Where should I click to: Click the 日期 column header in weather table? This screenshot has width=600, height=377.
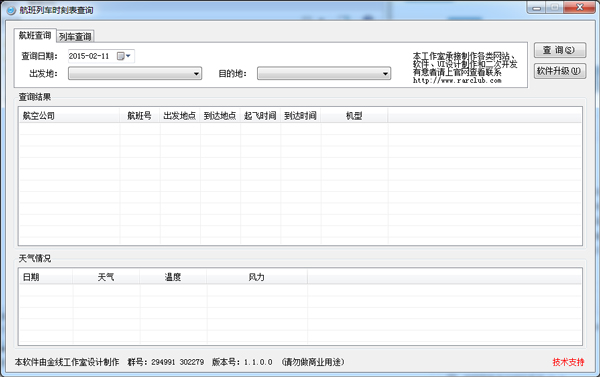tap(46, 277)
